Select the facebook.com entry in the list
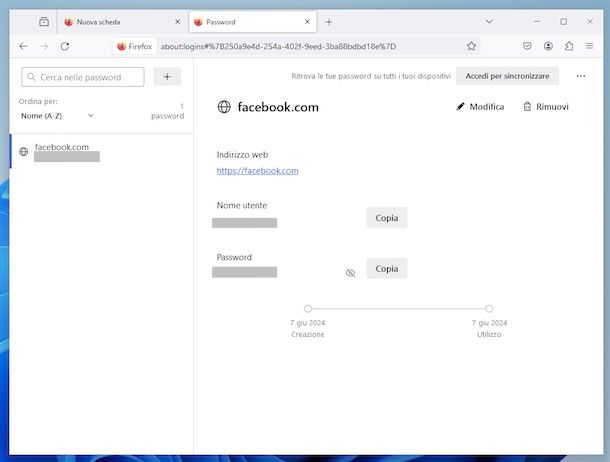610x462 pixels. 102,151
